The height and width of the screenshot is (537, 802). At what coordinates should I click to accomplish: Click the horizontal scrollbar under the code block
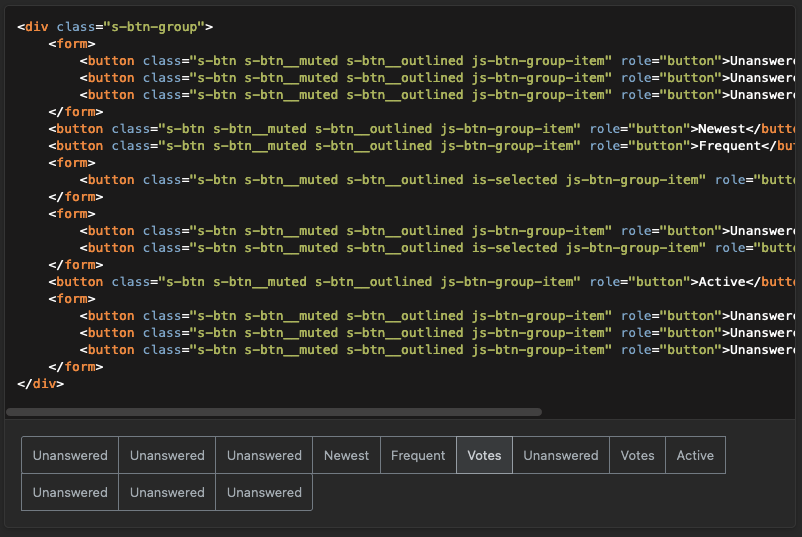click(274, 412)
